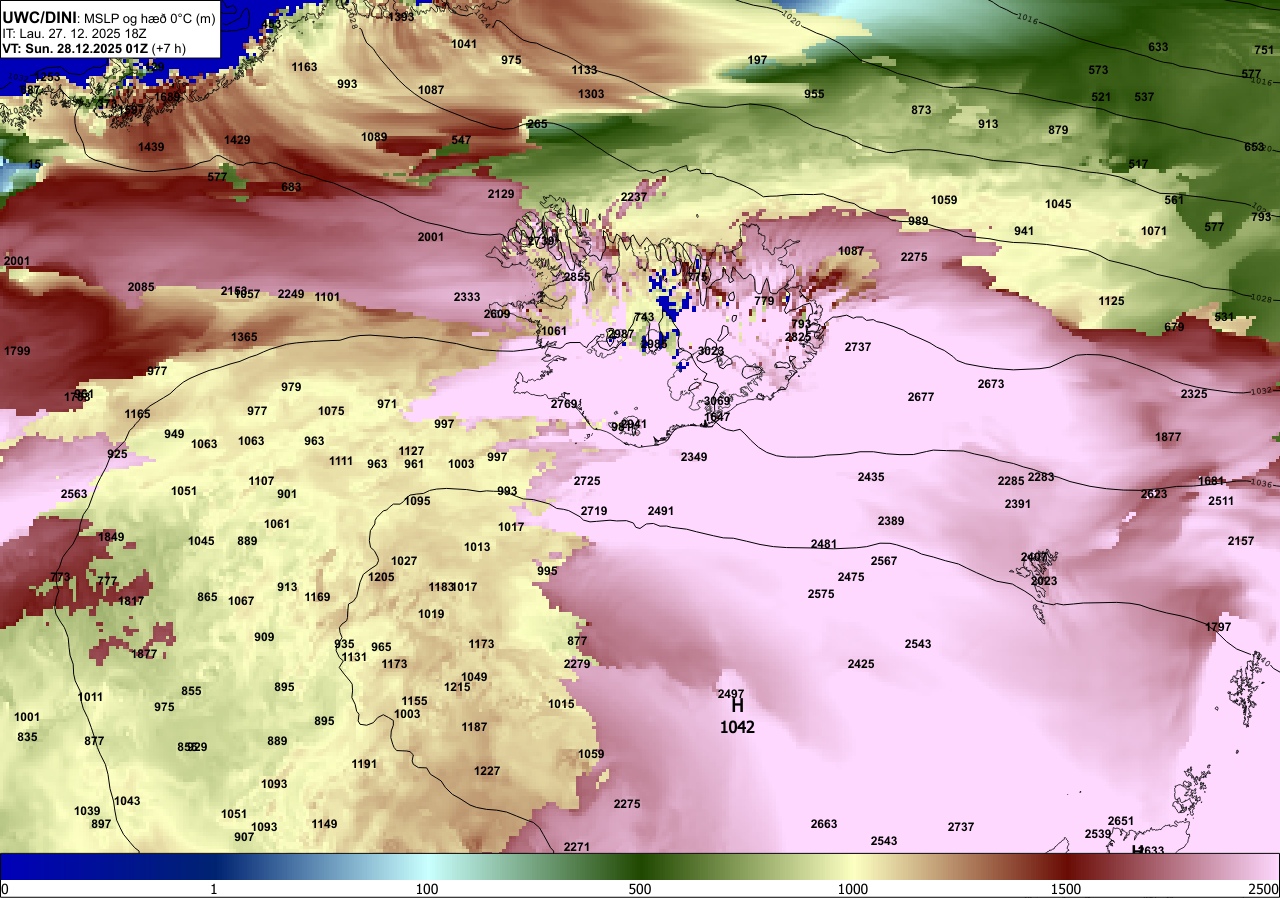
Task: Click the legend label 1000
Action: pyautogui.click(x=853, y=889)
